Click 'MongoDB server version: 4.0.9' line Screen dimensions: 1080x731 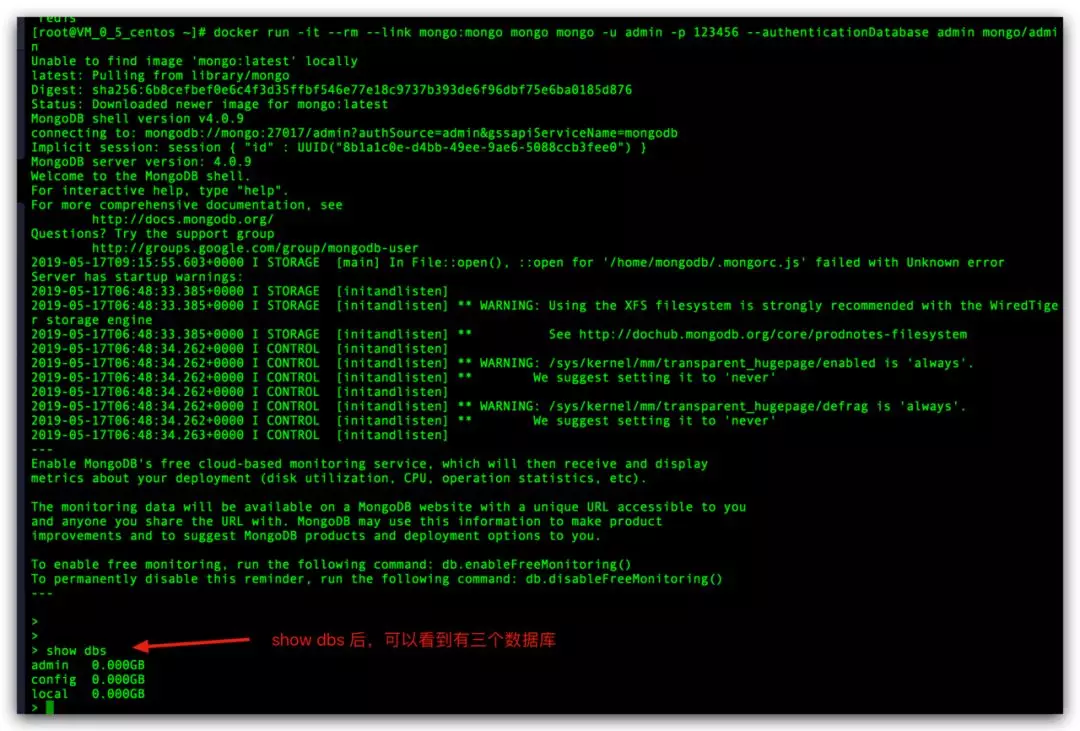click(x=141, y=162)
